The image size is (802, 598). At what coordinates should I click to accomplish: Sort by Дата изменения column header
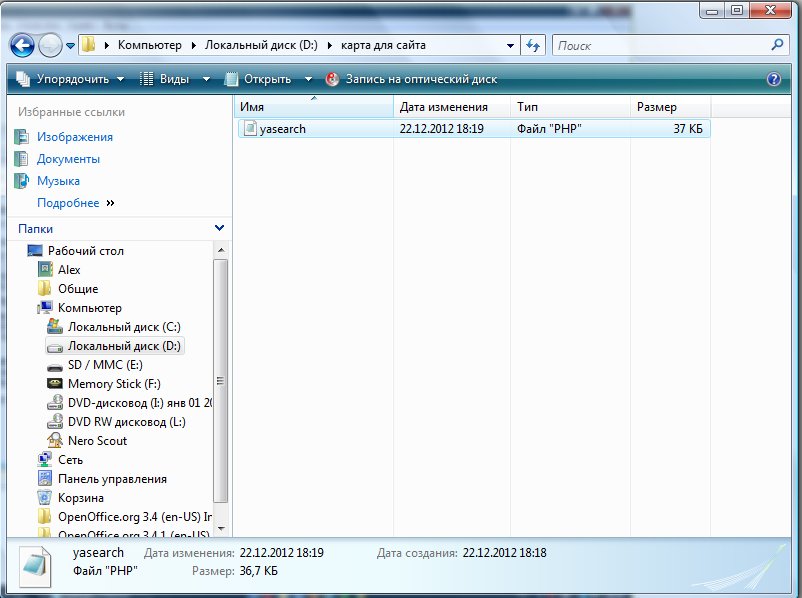(x=452, y=106)
